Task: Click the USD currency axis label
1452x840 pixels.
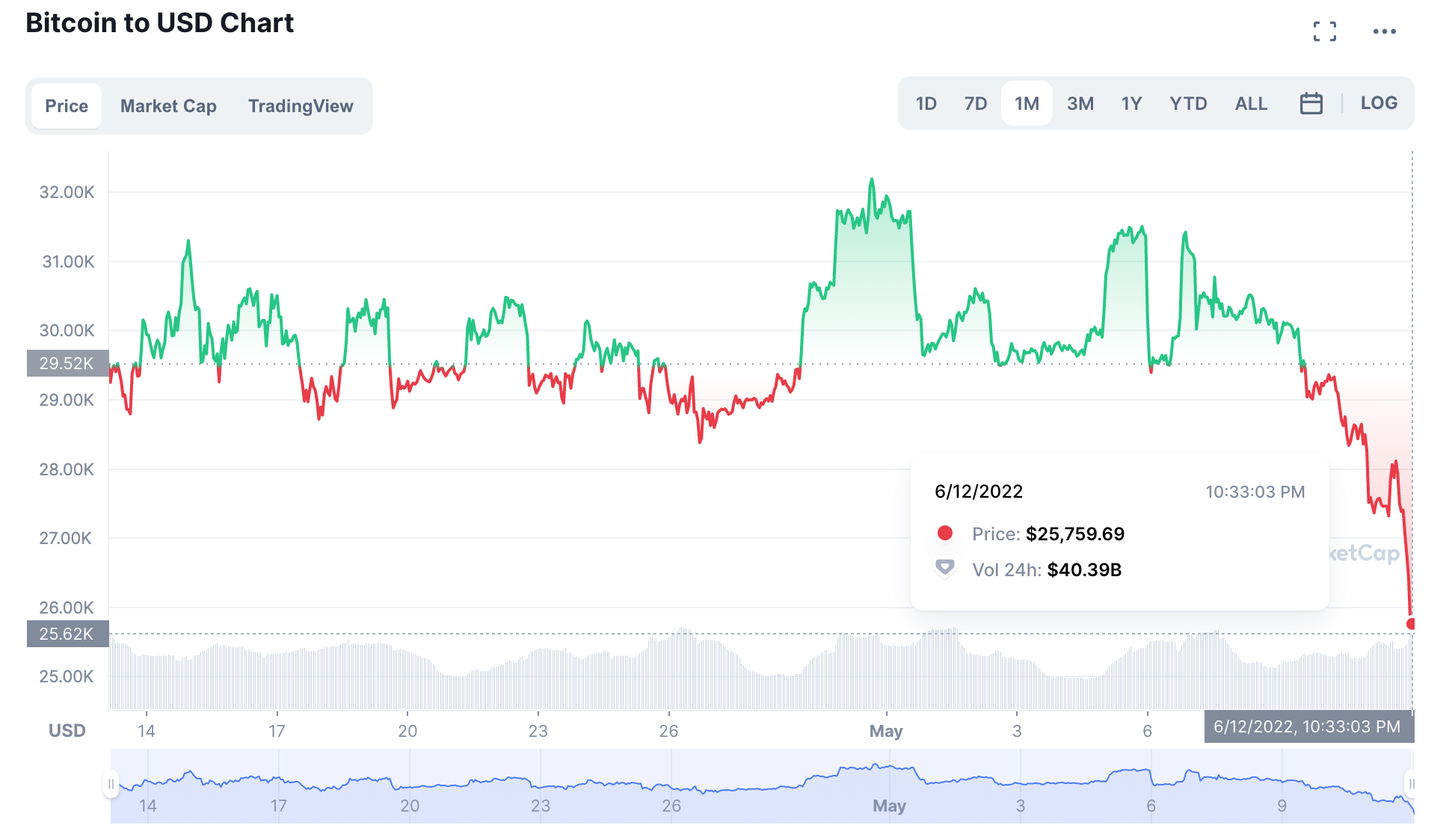Action: click(67, 731)
